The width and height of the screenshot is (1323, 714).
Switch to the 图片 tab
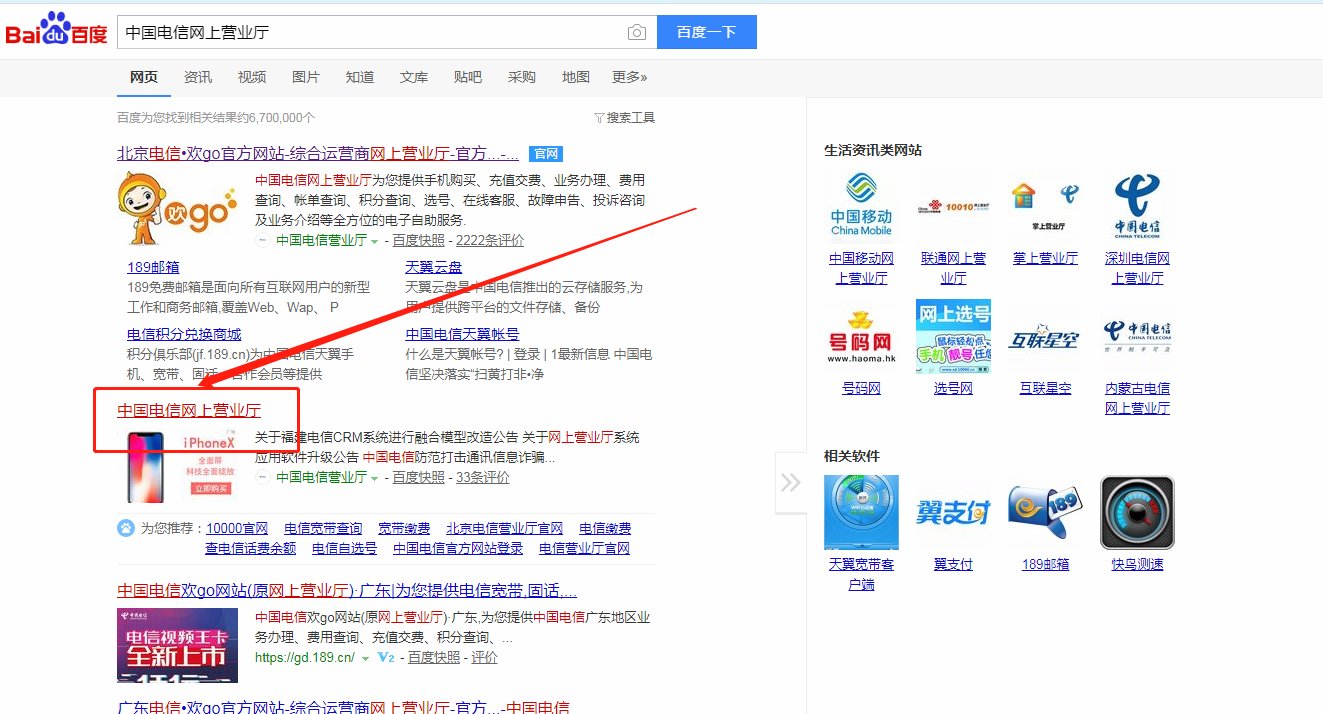point(305,77)
